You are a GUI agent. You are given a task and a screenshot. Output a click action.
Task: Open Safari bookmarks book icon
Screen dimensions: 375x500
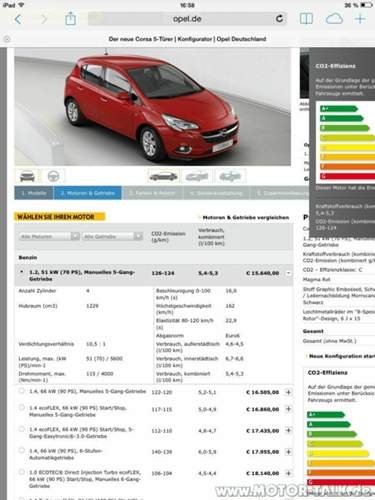click(306, 19)
